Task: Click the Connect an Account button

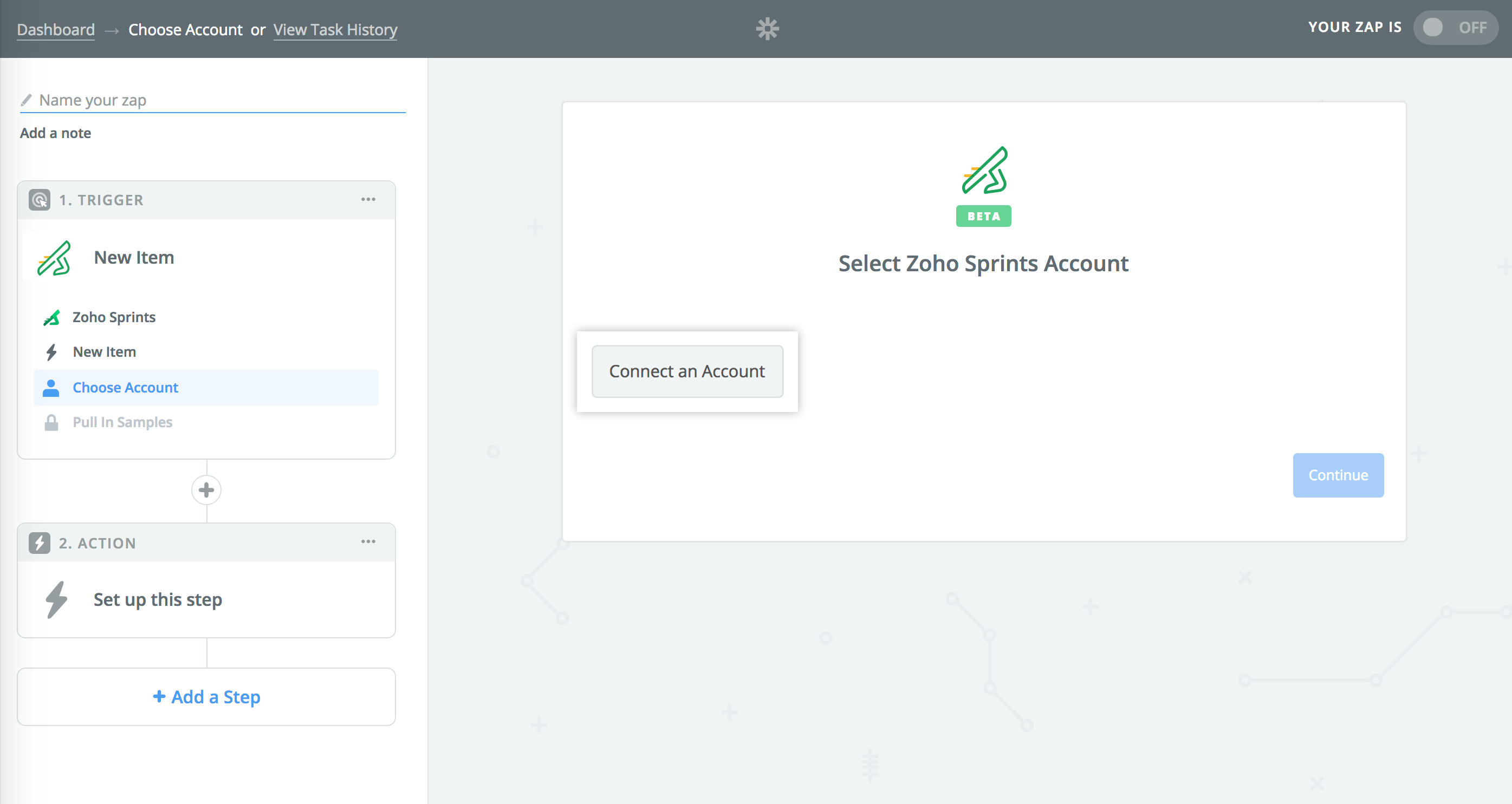Action: (x=687, y=371)
